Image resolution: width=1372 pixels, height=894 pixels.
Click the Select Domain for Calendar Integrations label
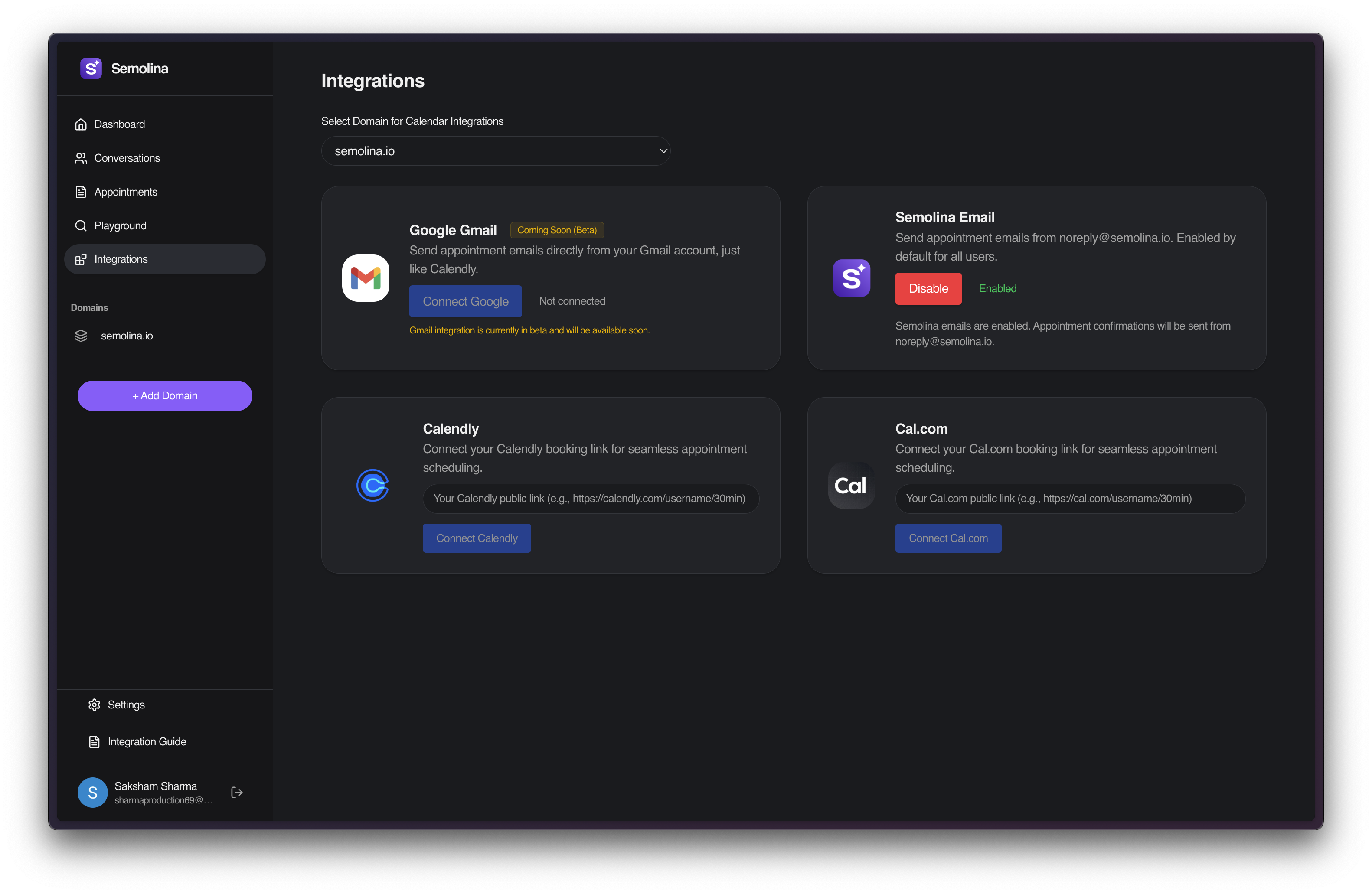click(x=412, y=122)
